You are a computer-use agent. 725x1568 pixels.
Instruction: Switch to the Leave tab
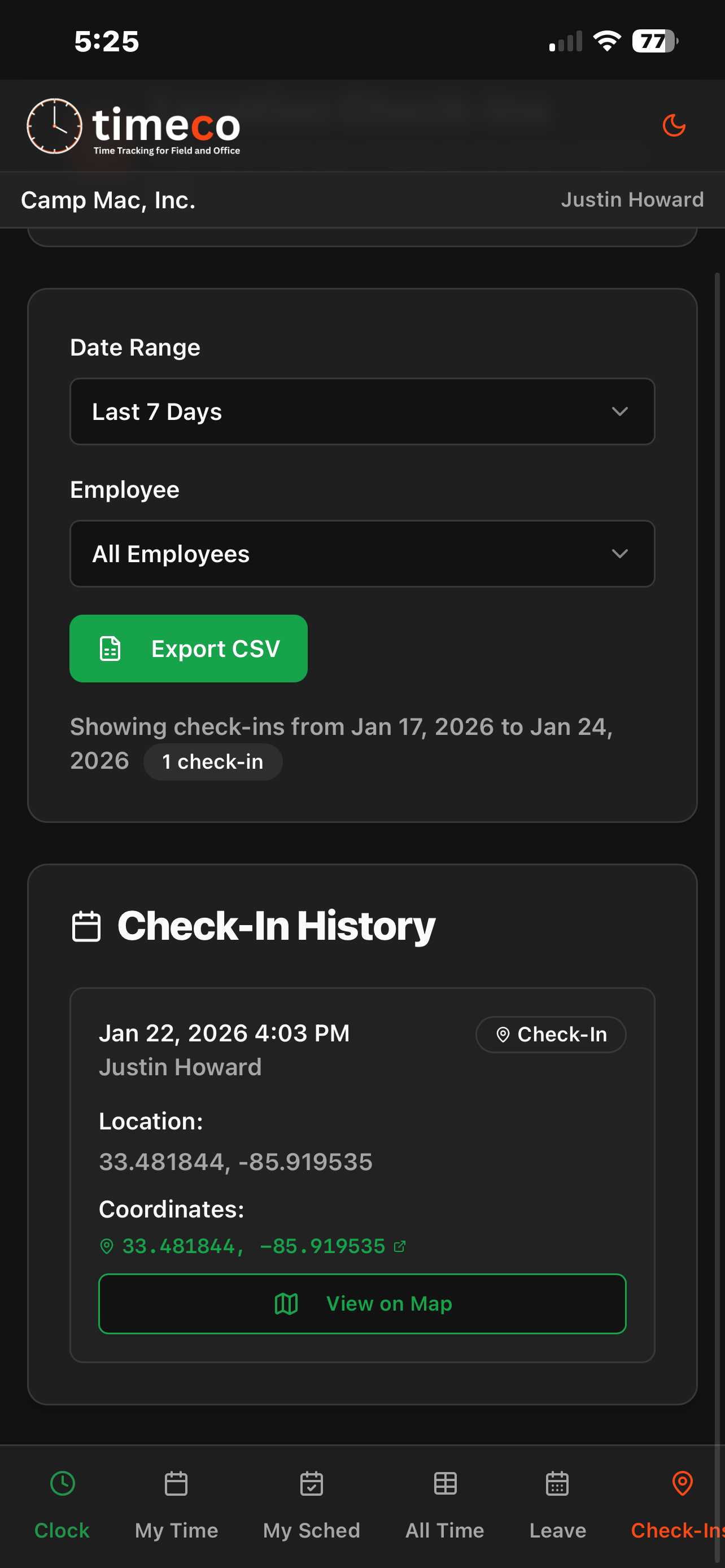tap(558, 1505)
